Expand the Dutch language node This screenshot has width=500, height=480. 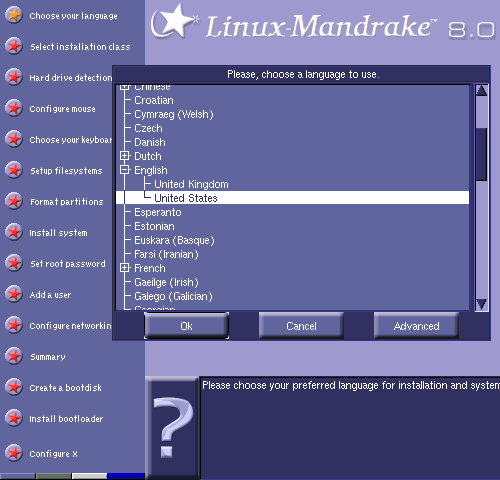(125, 156)
